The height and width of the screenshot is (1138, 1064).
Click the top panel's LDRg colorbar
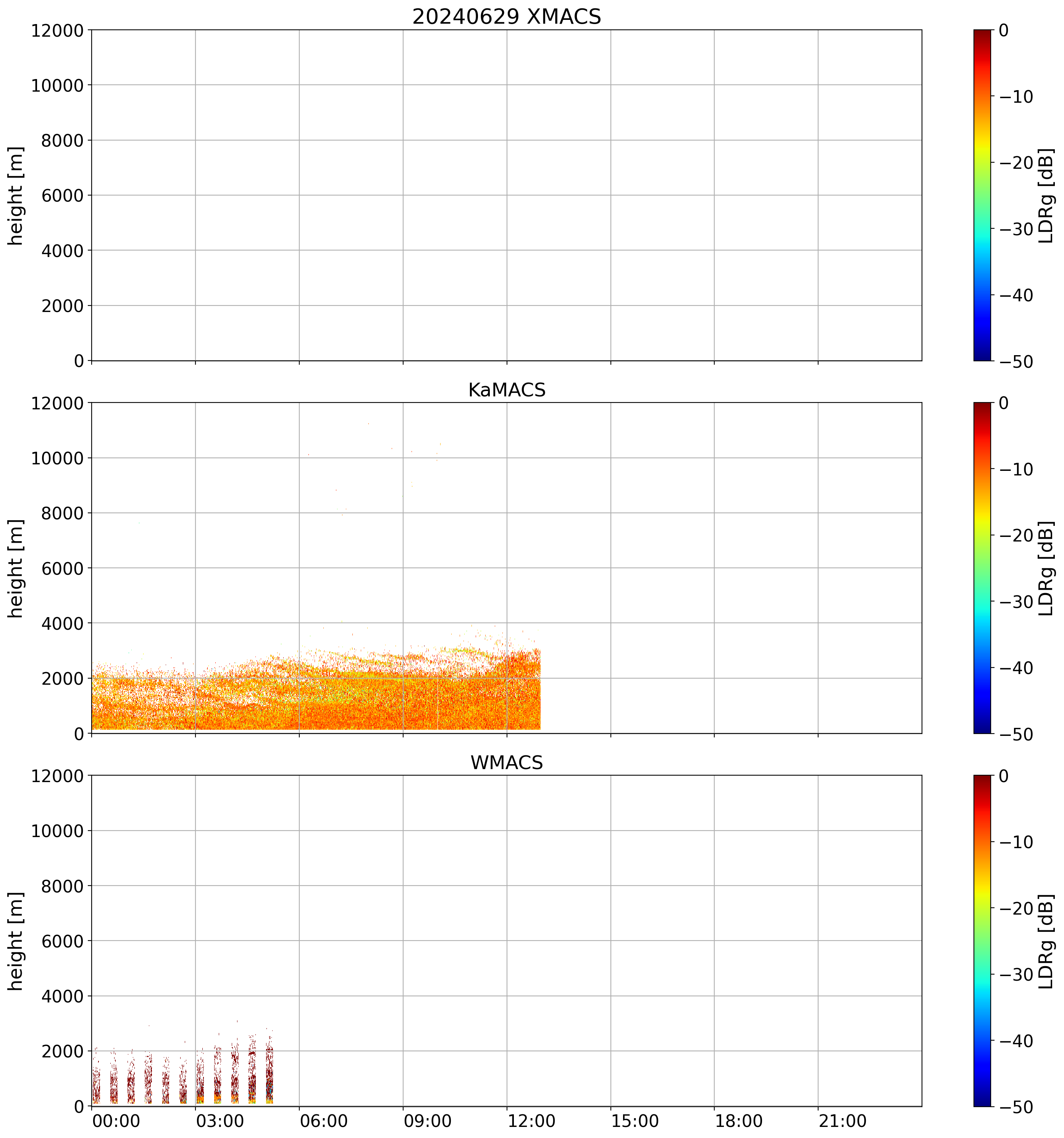(982, 195)
